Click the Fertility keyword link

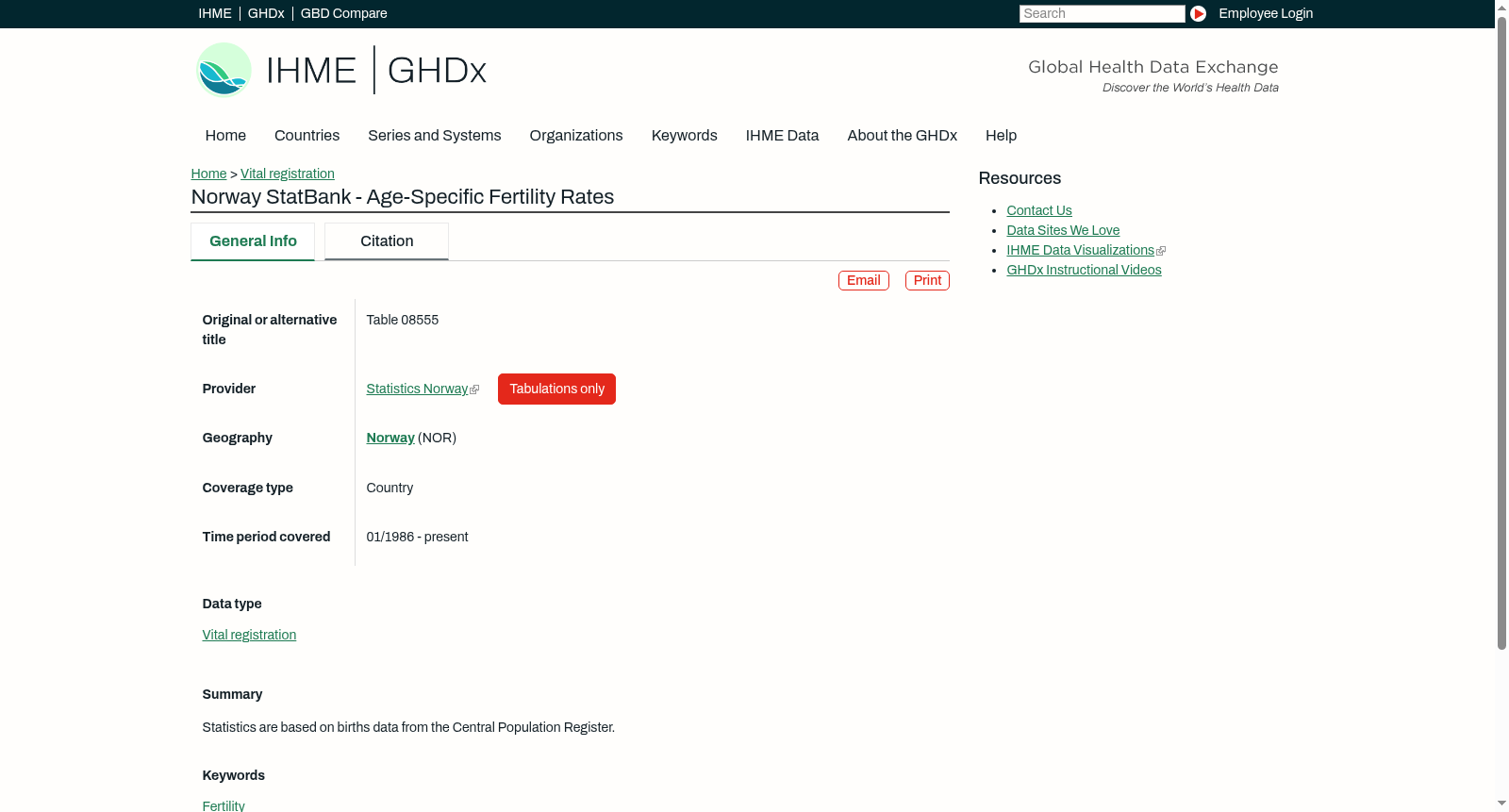coord(224,805)
